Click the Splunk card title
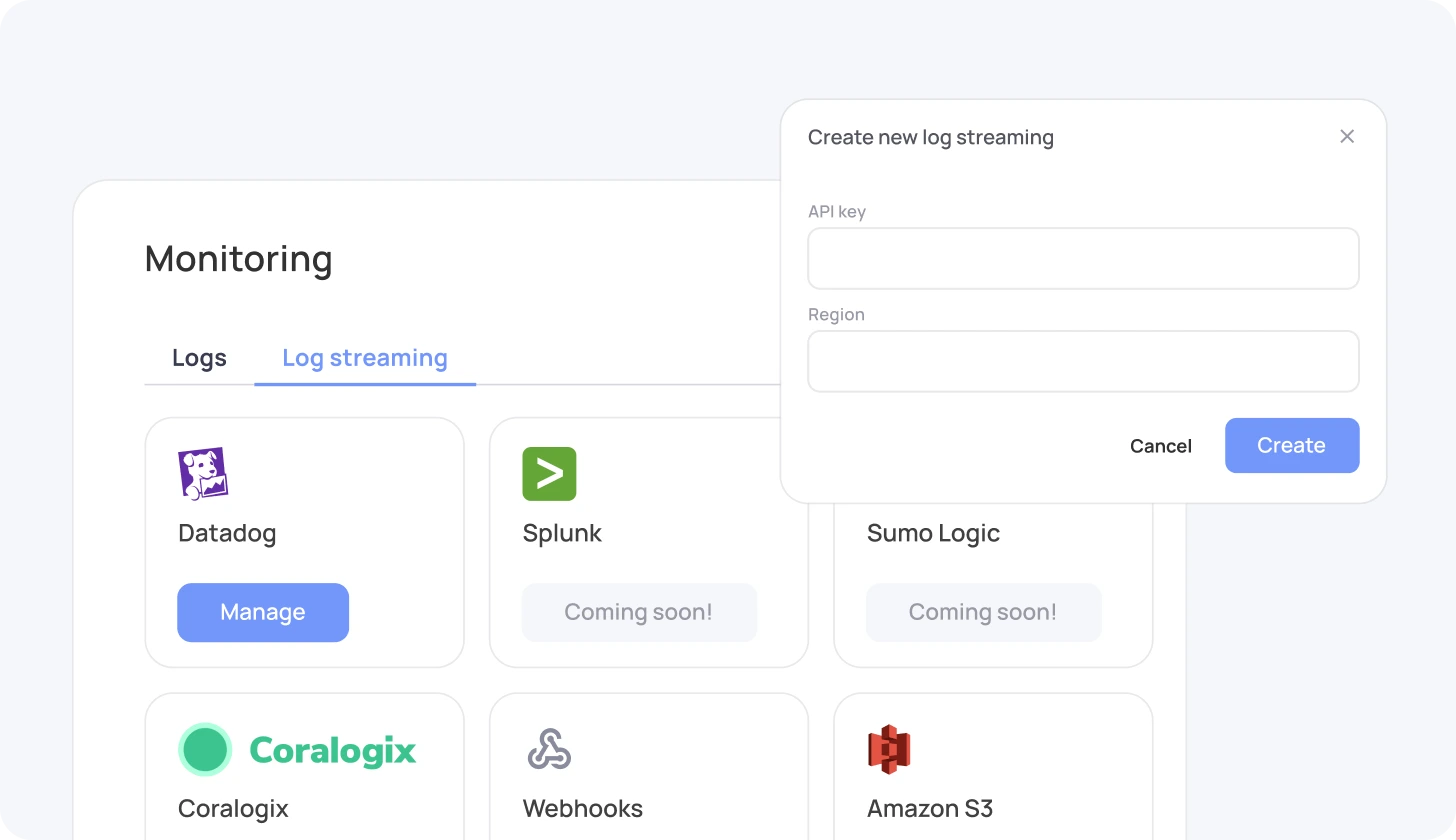Viewport: 1456px width, 840px height. click(562, 533)
